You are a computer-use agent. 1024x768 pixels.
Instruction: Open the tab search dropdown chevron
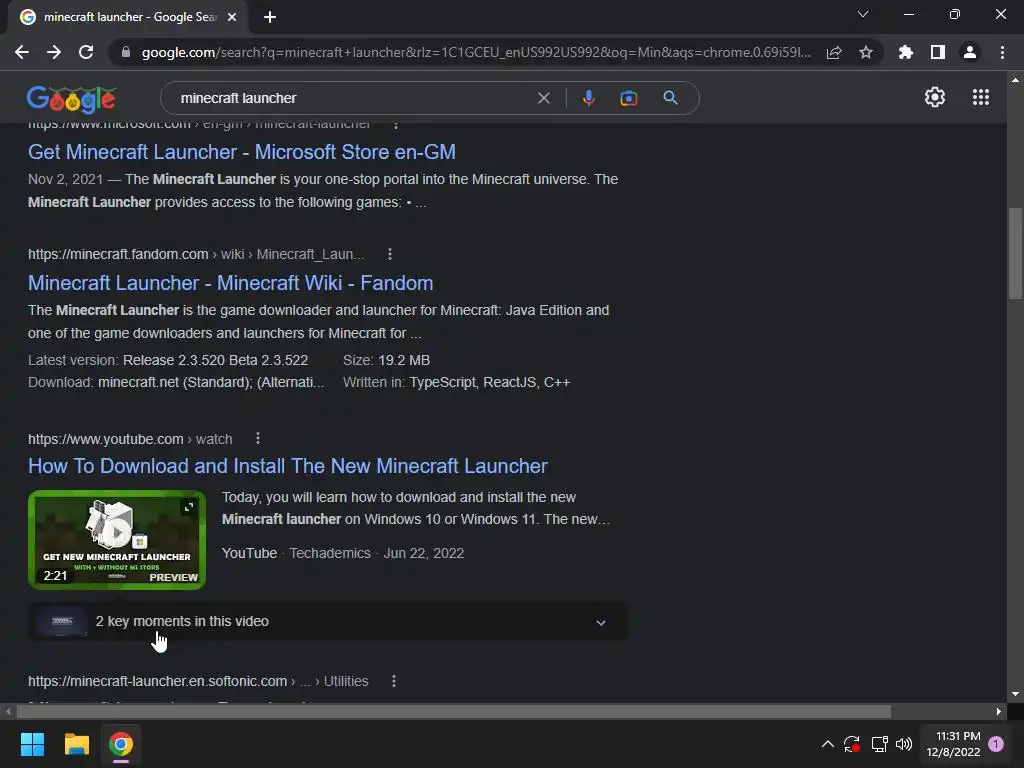tap(863, 14)
